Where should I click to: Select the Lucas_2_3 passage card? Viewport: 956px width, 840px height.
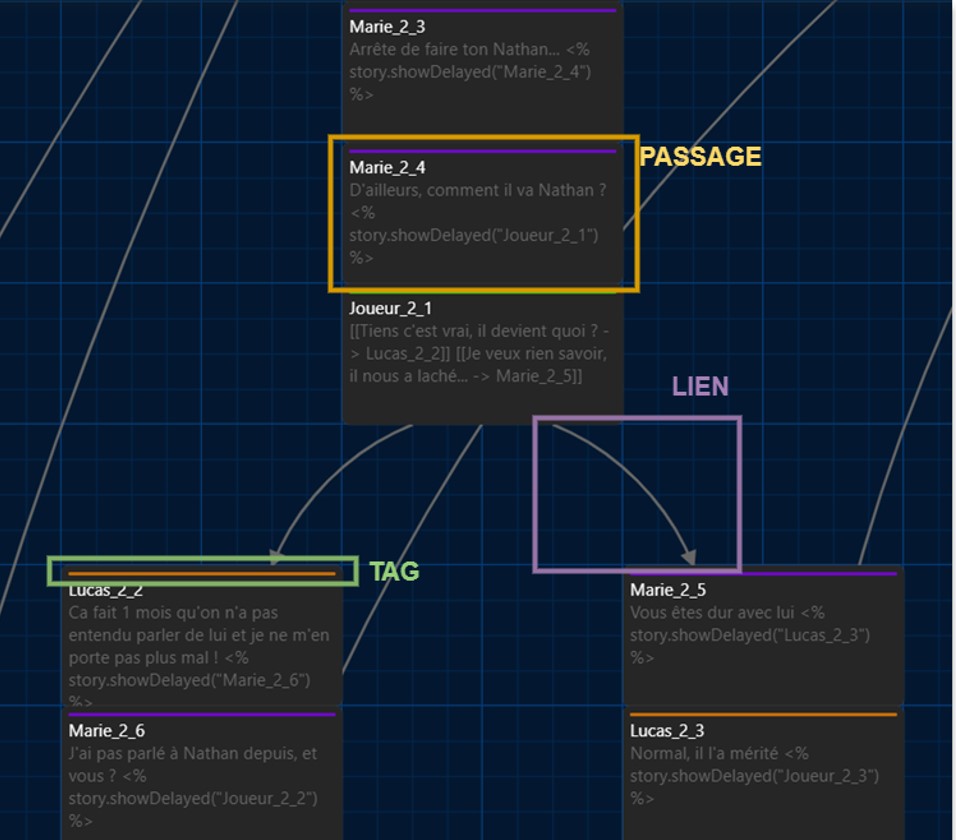coord(763,774)
